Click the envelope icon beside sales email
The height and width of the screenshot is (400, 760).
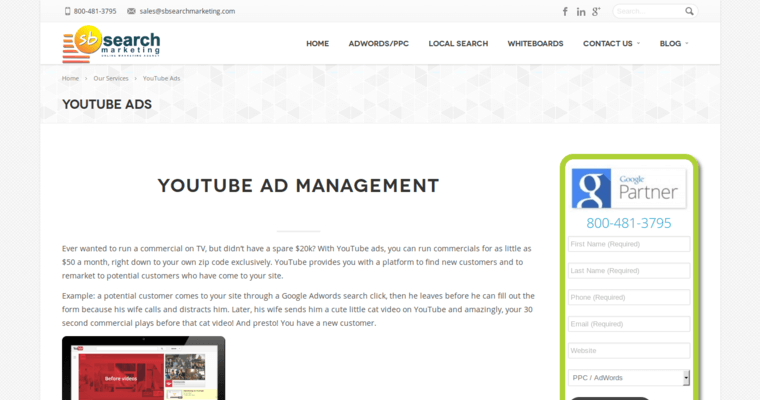click(x=131, y=11)
